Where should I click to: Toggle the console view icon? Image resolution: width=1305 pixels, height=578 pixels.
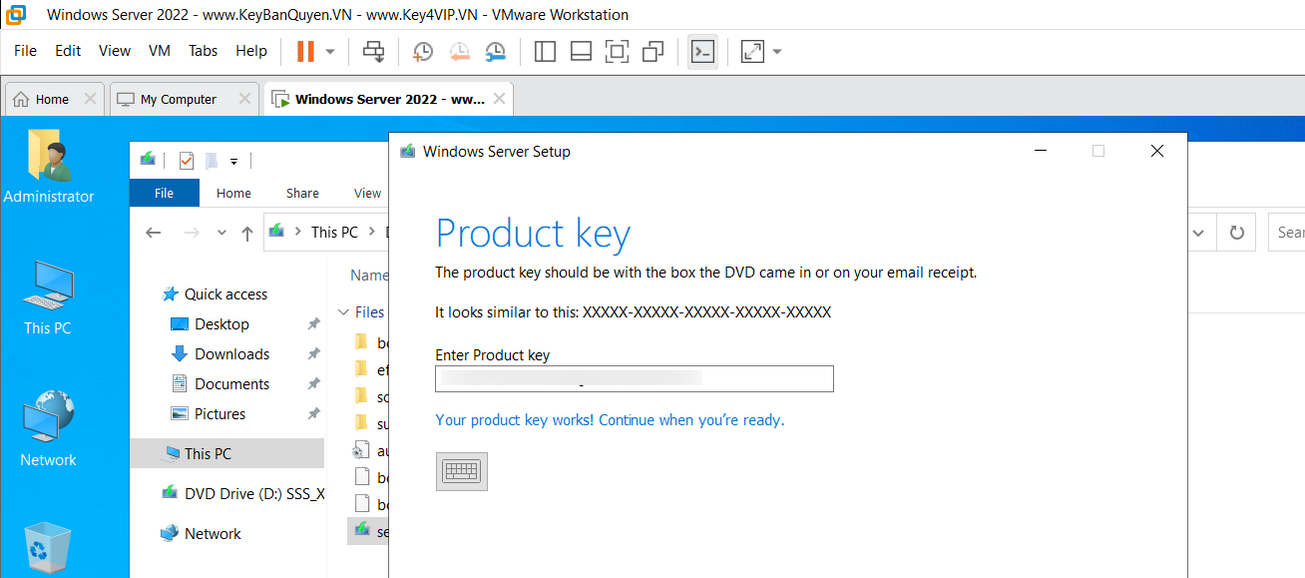point(703,51)
